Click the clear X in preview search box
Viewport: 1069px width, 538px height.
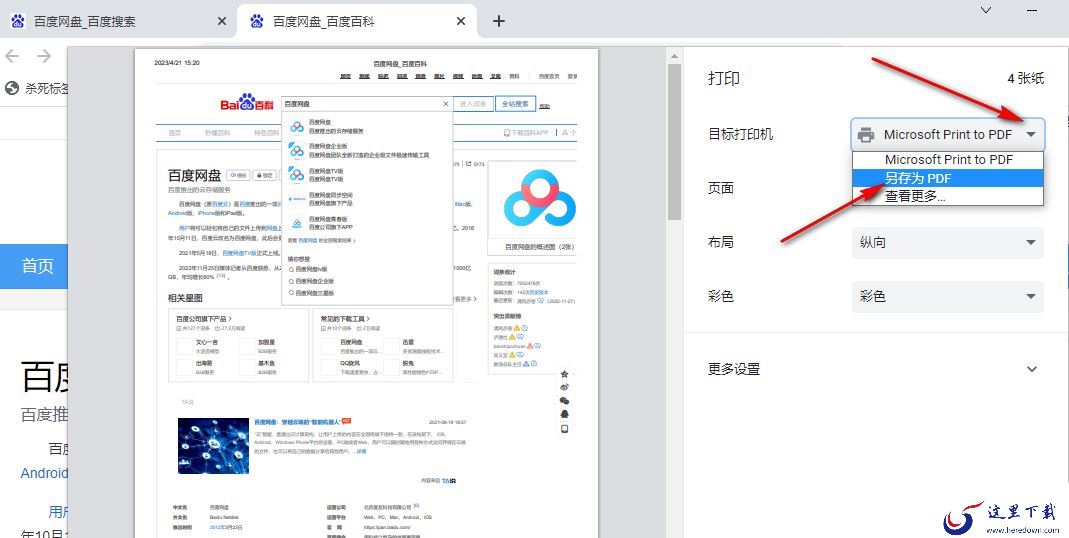446,104
